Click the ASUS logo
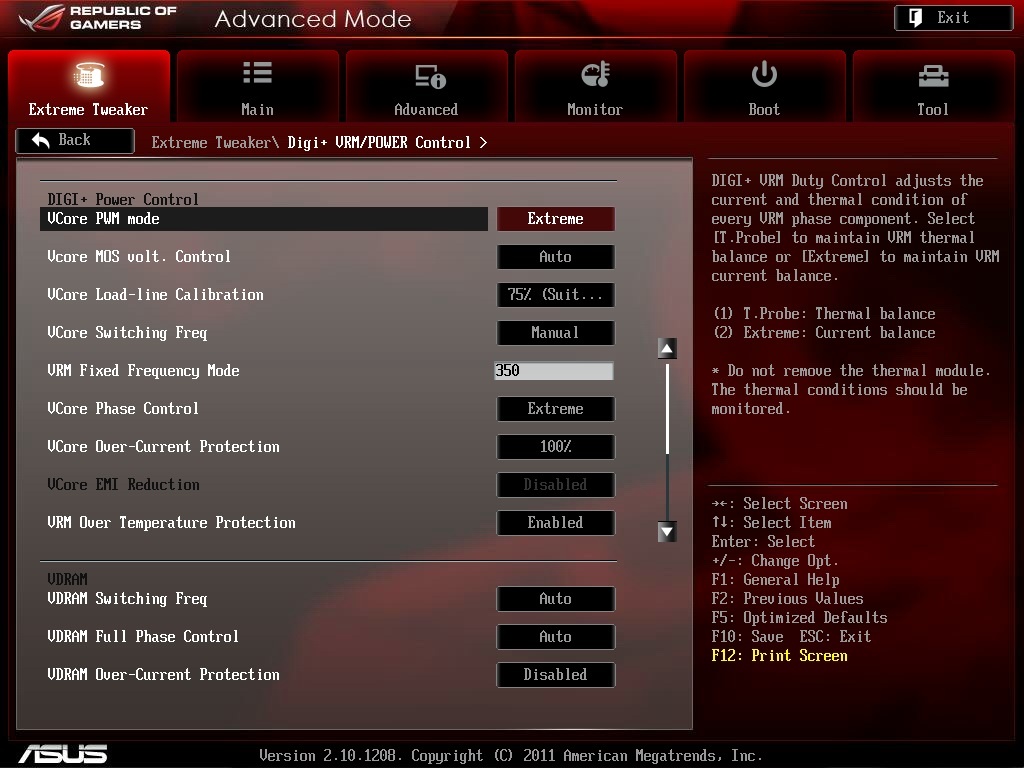Image resolution: width=1024 pixels, height=768 pixels. 63,754
